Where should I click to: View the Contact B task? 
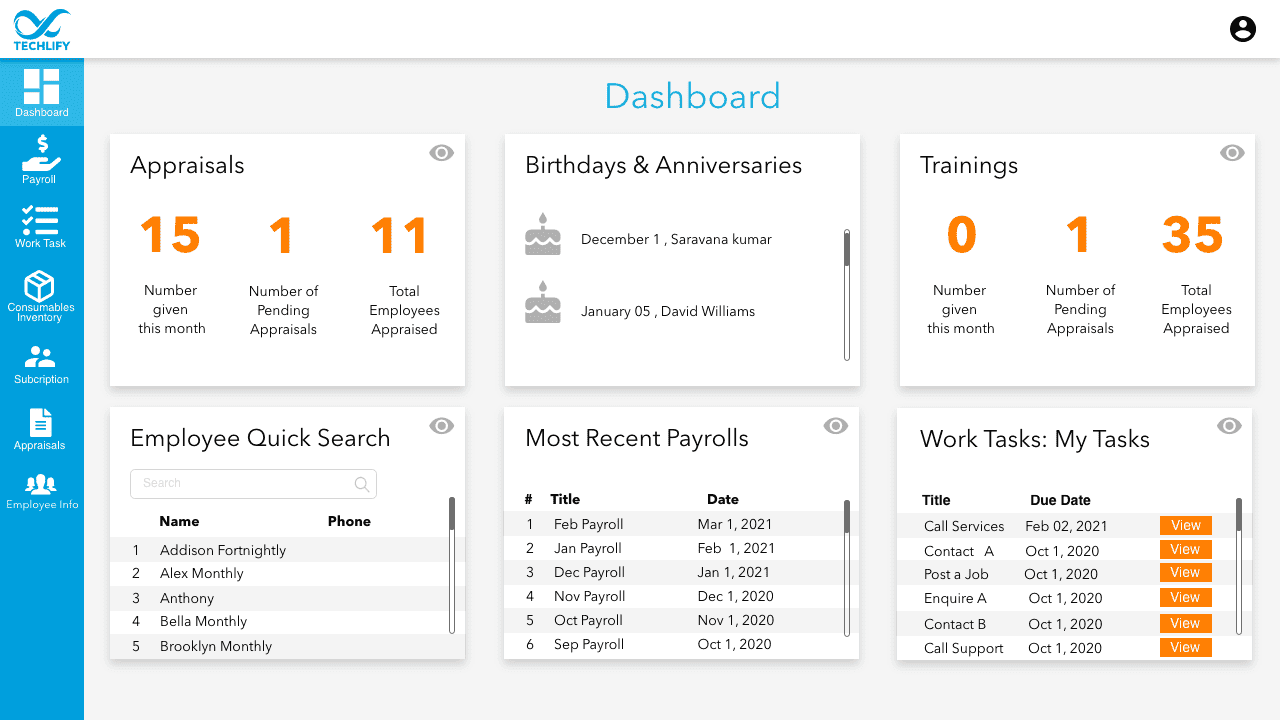1185,623
